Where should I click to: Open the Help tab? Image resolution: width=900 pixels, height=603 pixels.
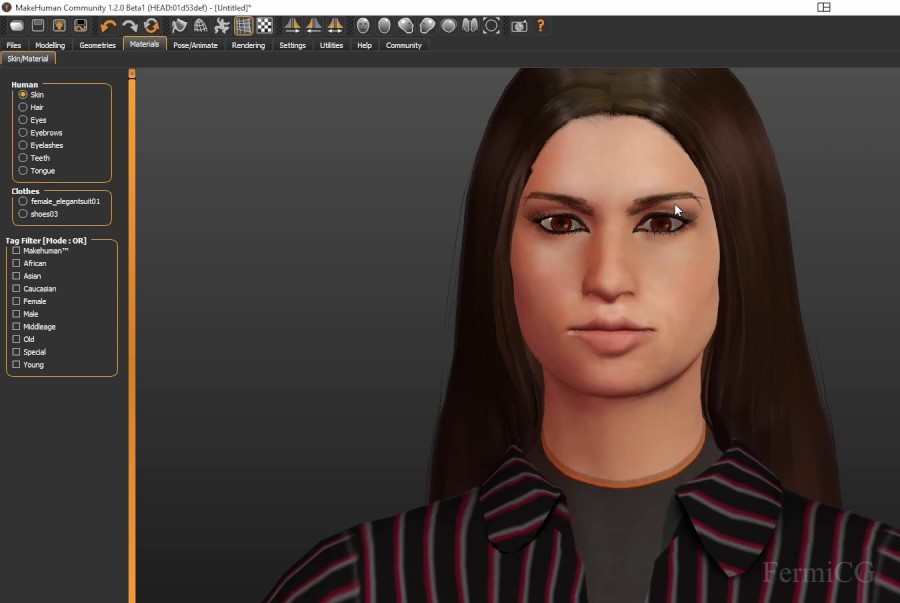(364, 45)
